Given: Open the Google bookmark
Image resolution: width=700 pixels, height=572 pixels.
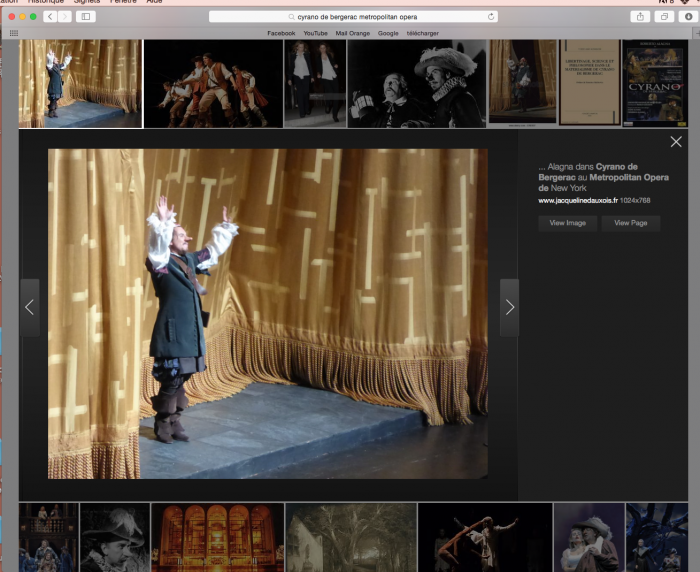Looking at the screenshot, I should point(388,33).
